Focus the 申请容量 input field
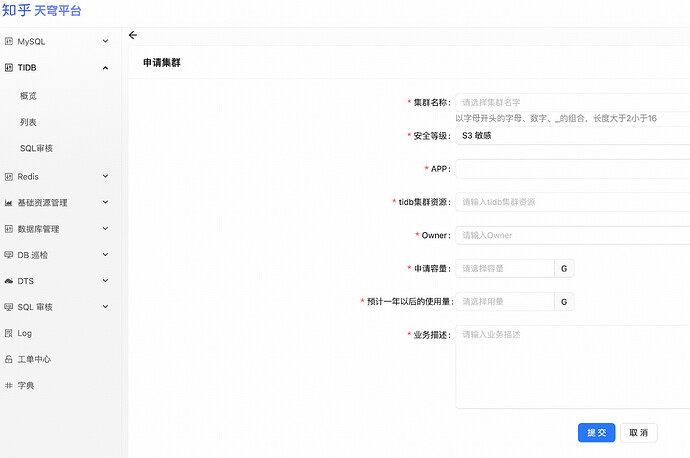The width and height of the screenshot is (690, 458). coord(505,268)
